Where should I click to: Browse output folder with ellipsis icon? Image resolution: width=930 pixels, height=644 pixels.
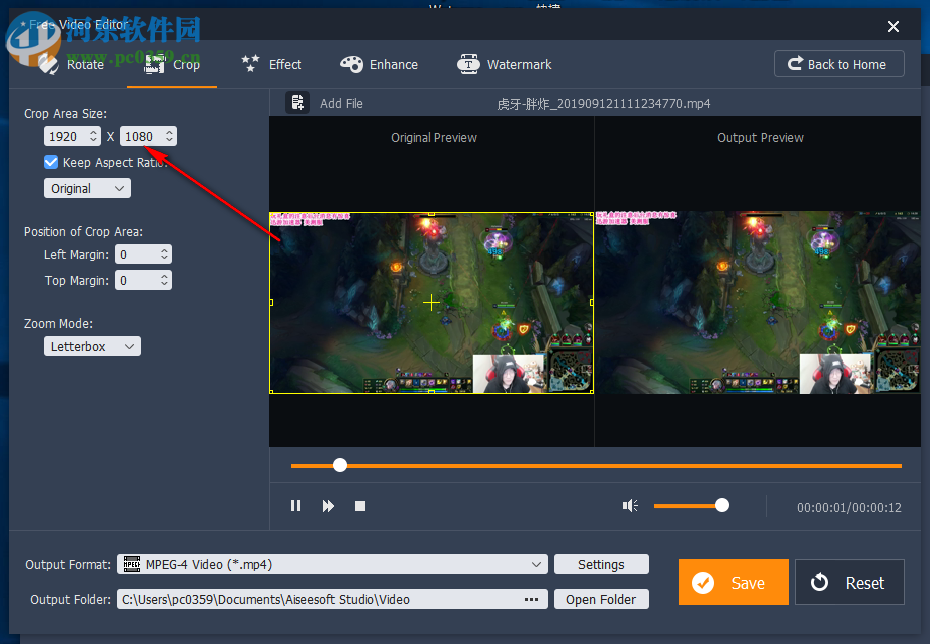[531, 598]
